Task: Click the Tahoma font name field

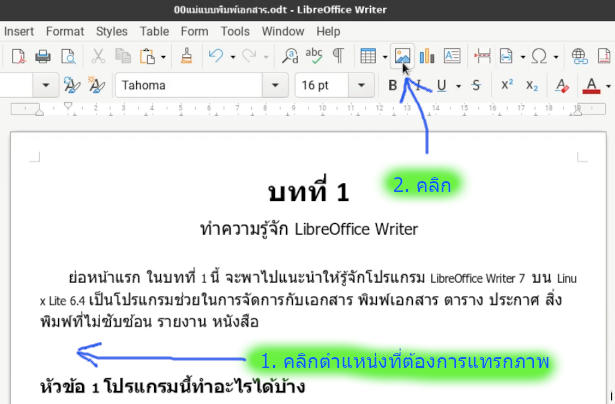Action: (x=189, y=85)
